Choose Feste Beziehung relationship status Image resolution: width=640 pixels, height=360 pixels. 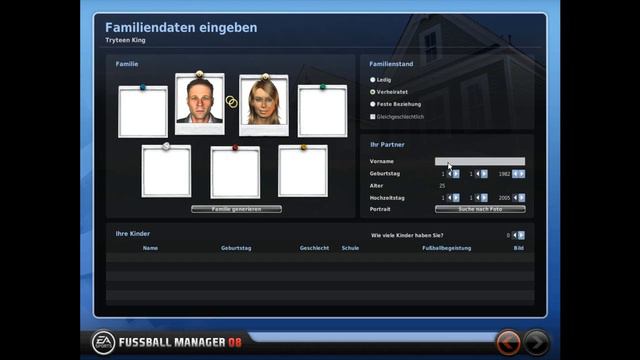click(373, 104)
